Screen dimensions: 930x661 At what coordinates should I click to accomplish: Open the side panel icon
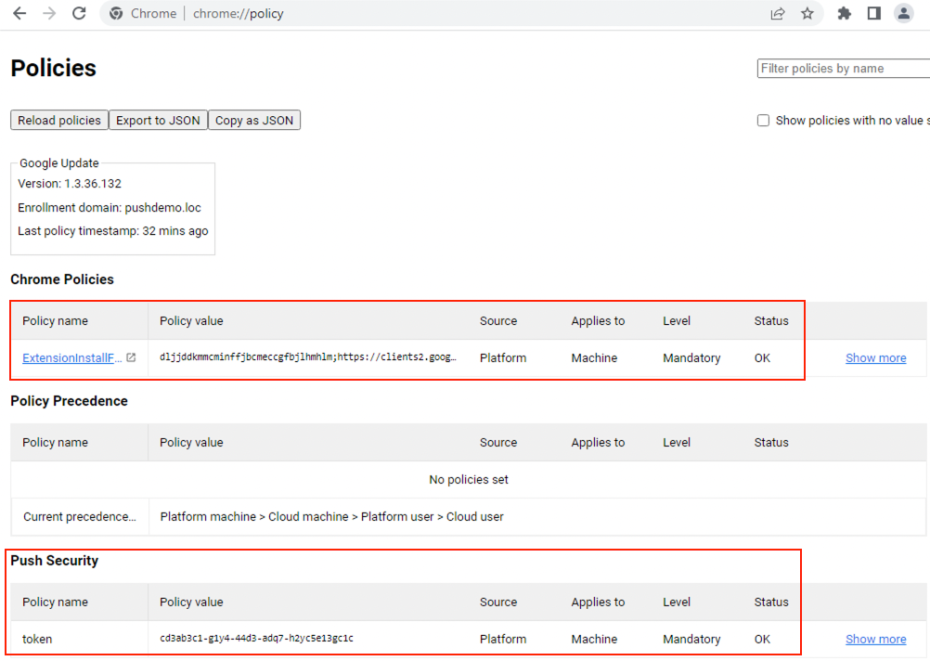(x=874, y=13)
